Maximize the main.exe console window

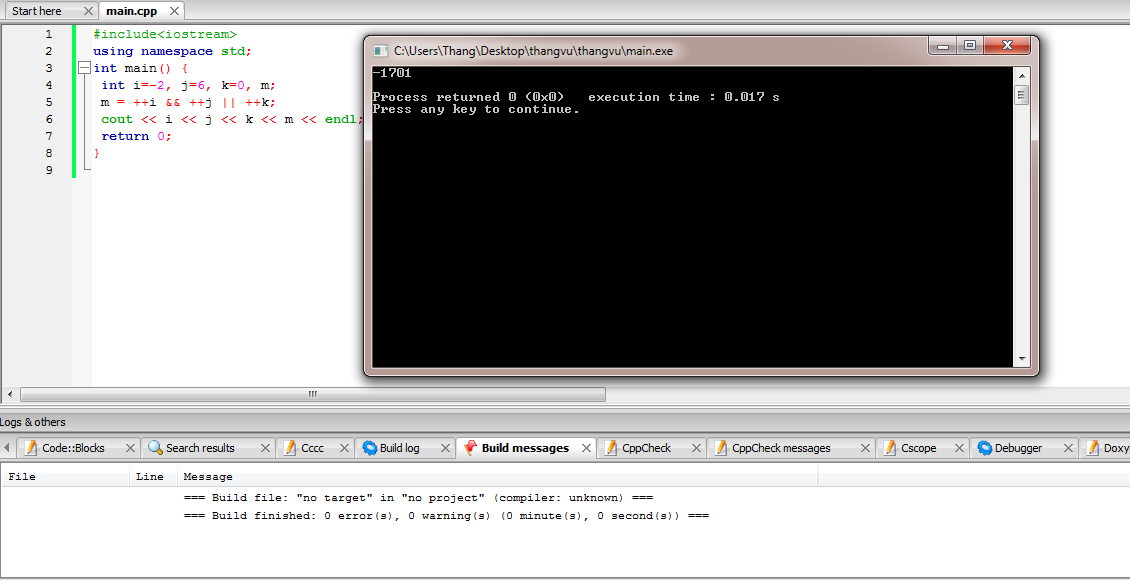pyautogui.click(x=969, y=46)
